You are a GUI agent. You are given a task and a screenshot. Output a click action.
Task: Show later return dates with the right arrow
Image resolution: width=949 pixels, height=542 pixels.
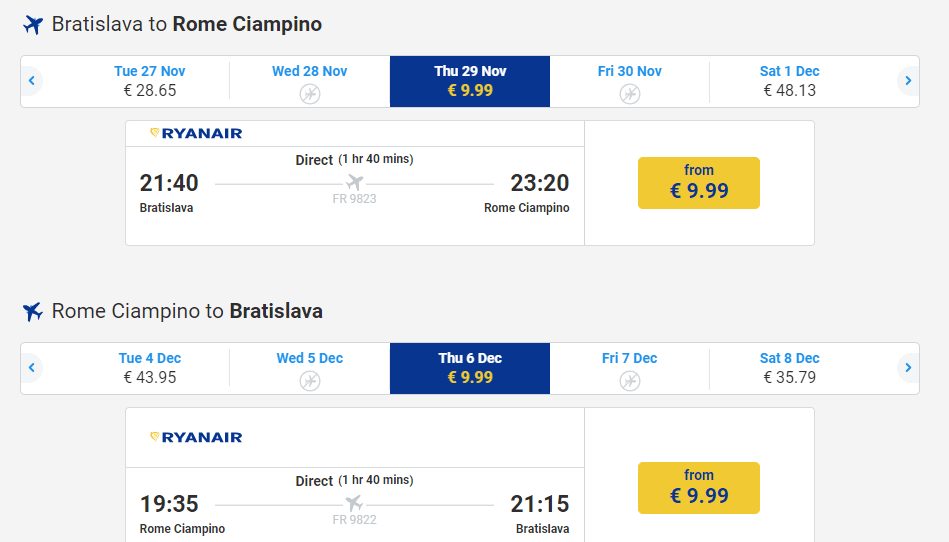coord(907,368)
